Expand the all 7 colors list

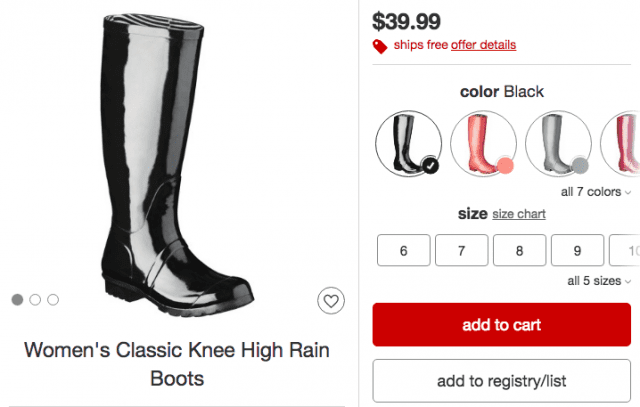[596, 192]
